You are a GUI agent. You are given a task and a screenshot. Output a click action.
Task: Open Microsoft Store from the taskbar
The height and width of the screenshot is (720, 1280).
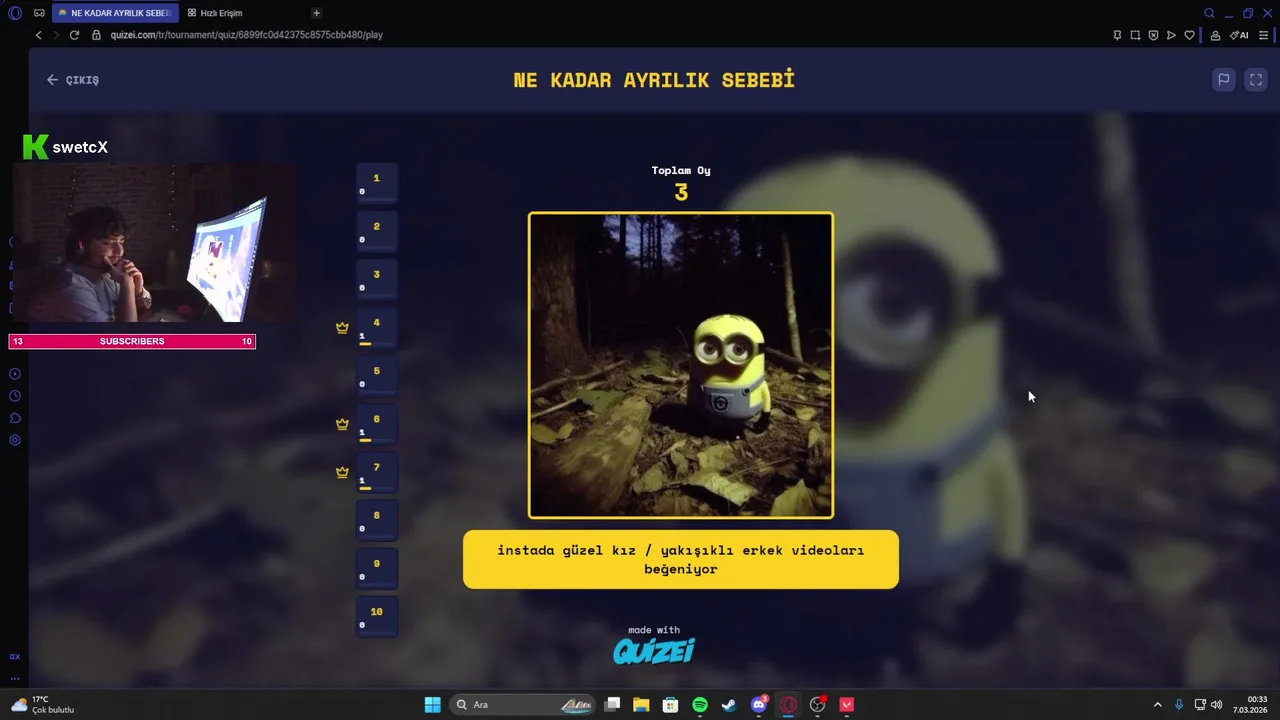point(670,705)
